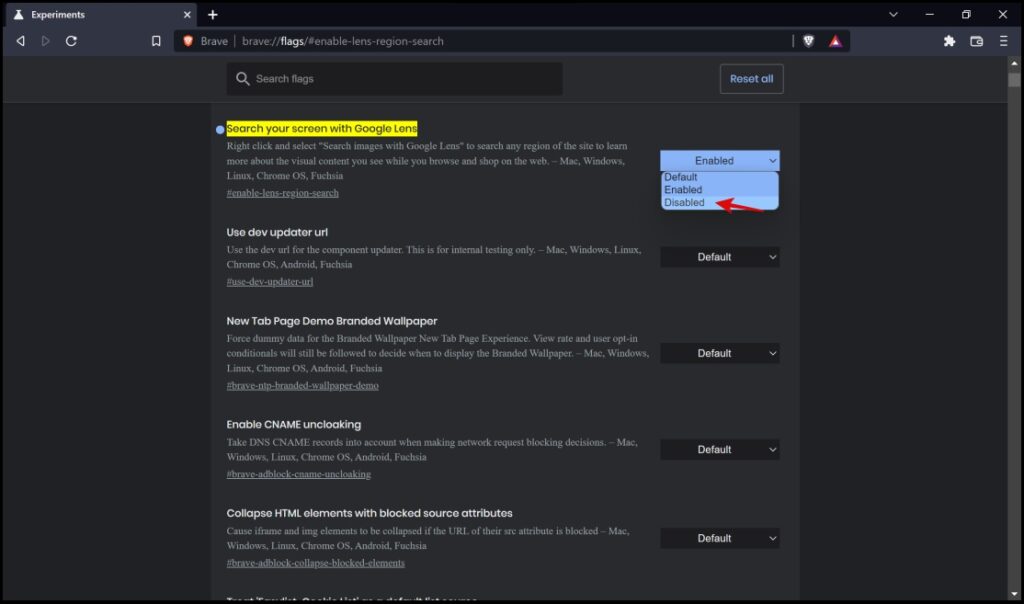Viewport: 1024px width, 604px height.
Task: Open Brave Shields lion icon
Action: click(x=808, y=41)
